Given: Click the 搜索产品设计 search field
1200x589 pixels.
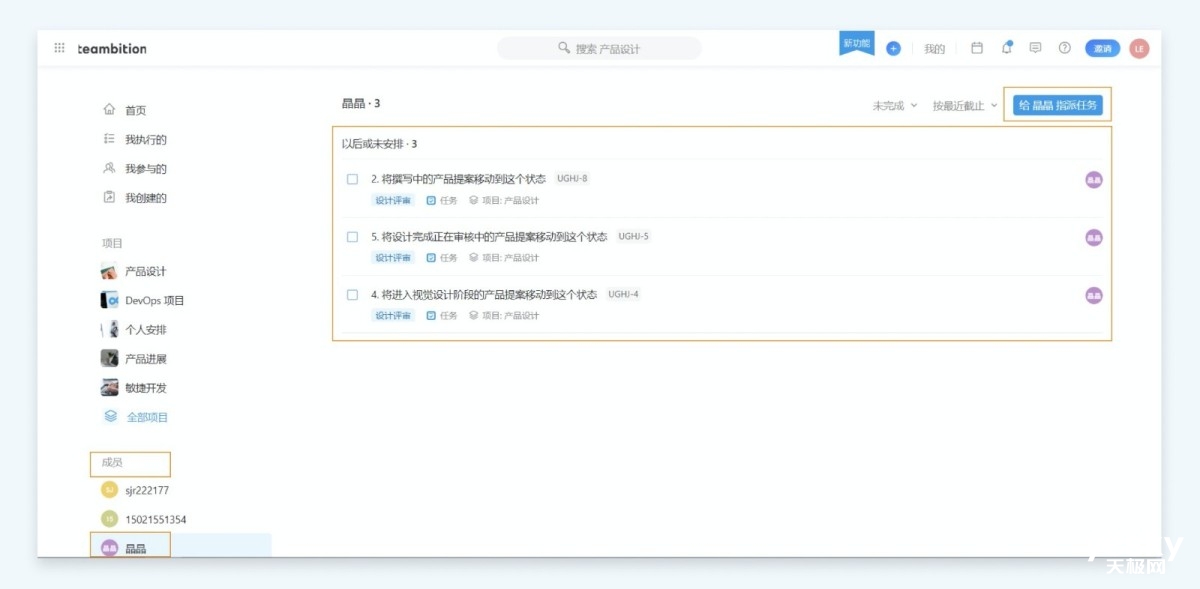Looking at the screenshot, I should pyautogui.click(x=600, y=48).
